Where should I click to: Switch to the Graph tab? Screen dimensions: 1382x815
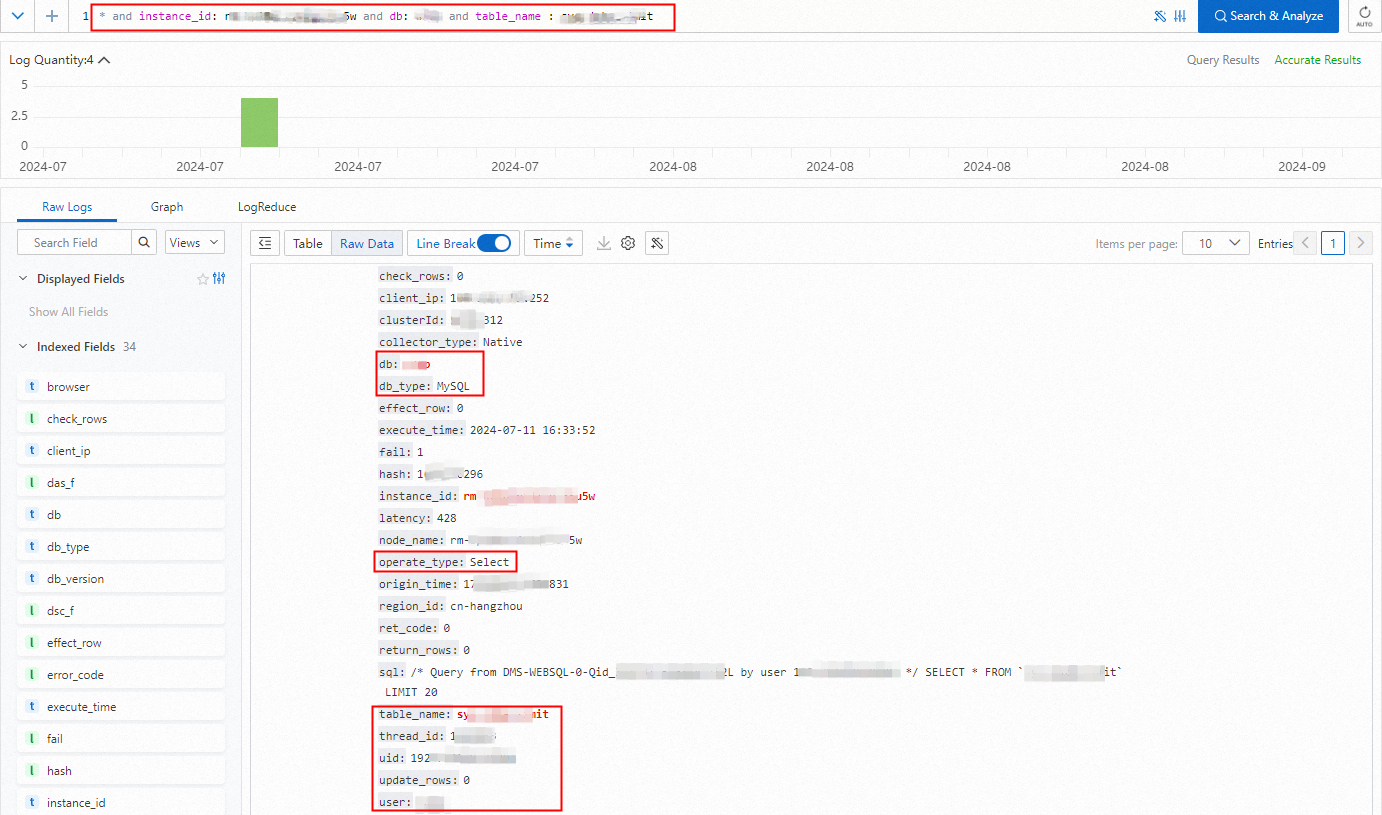[x=167, y=207]
